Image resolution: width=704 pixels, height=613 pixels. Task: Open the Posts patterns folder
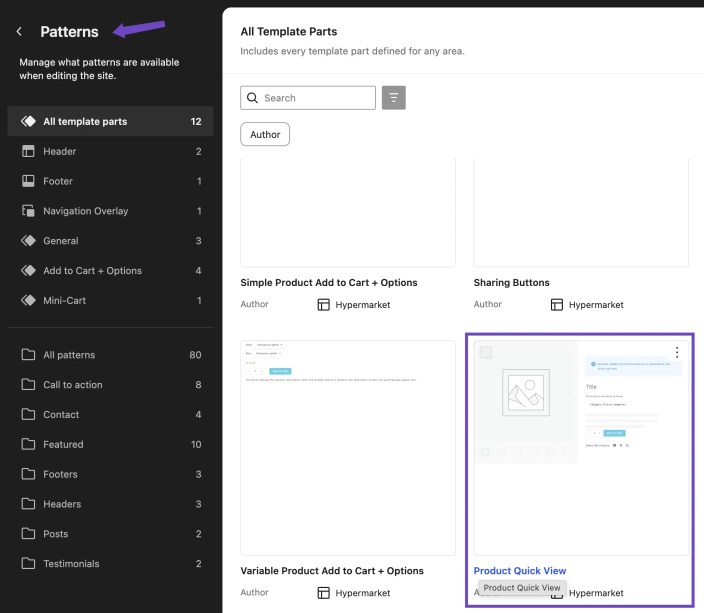110,534
